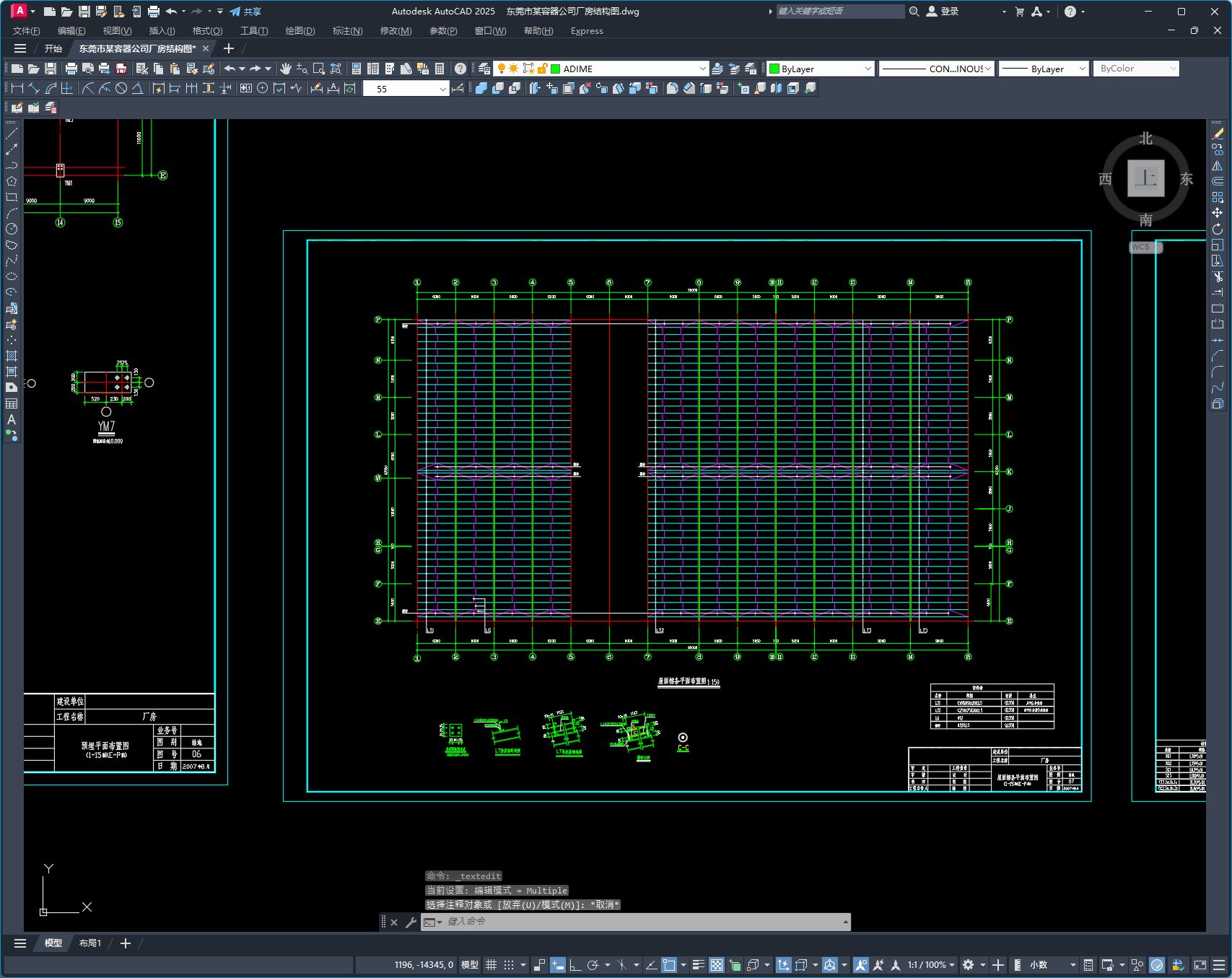Image resolution: width=1232 pixels, height=978 pixels.
Task: Select the Circle tool in draw toolbar
Action: point(12,229)
